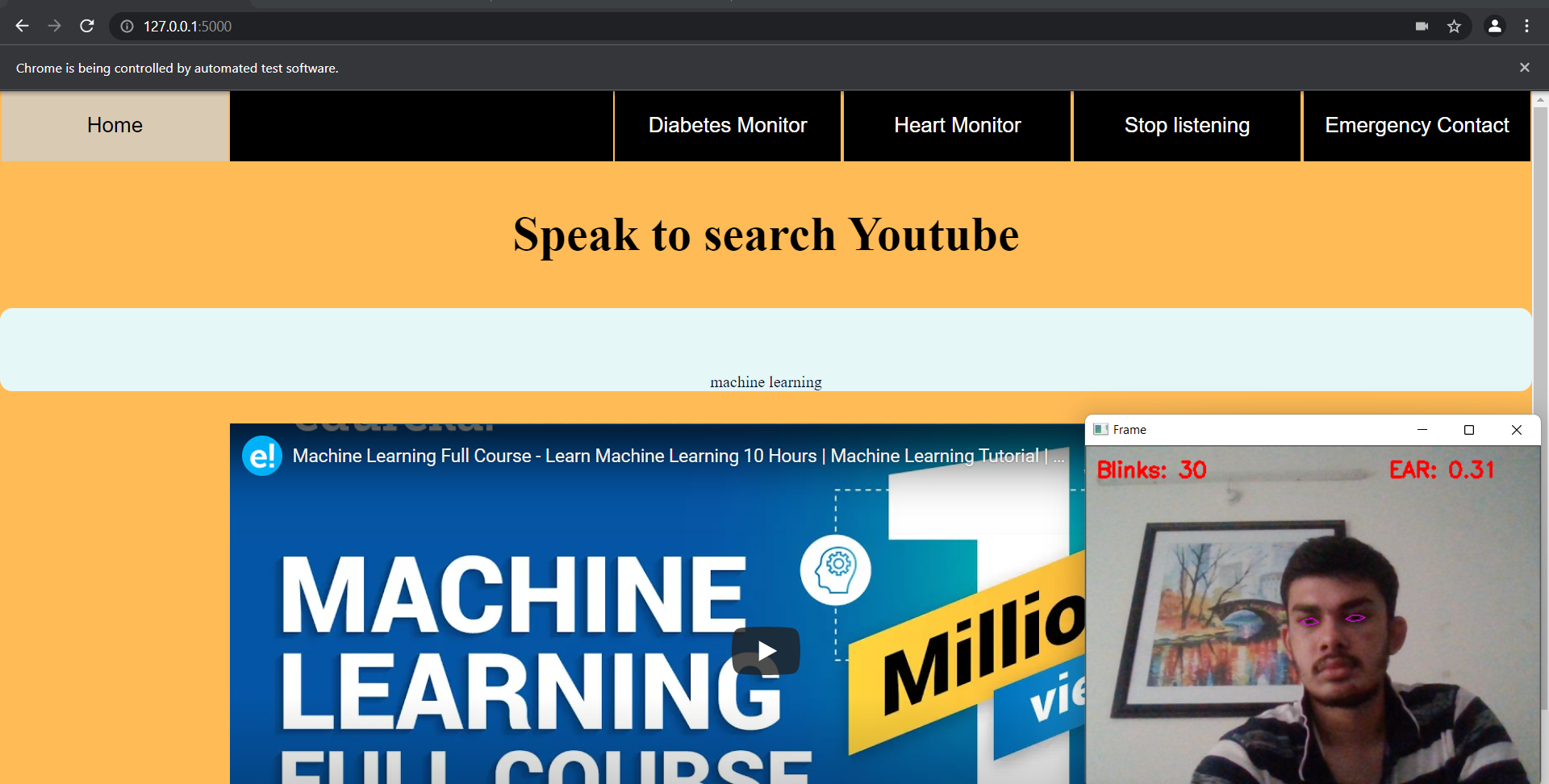Go back with browser back arrow
The height and width of the screenshot is (784, 1549).
point(22,26)
